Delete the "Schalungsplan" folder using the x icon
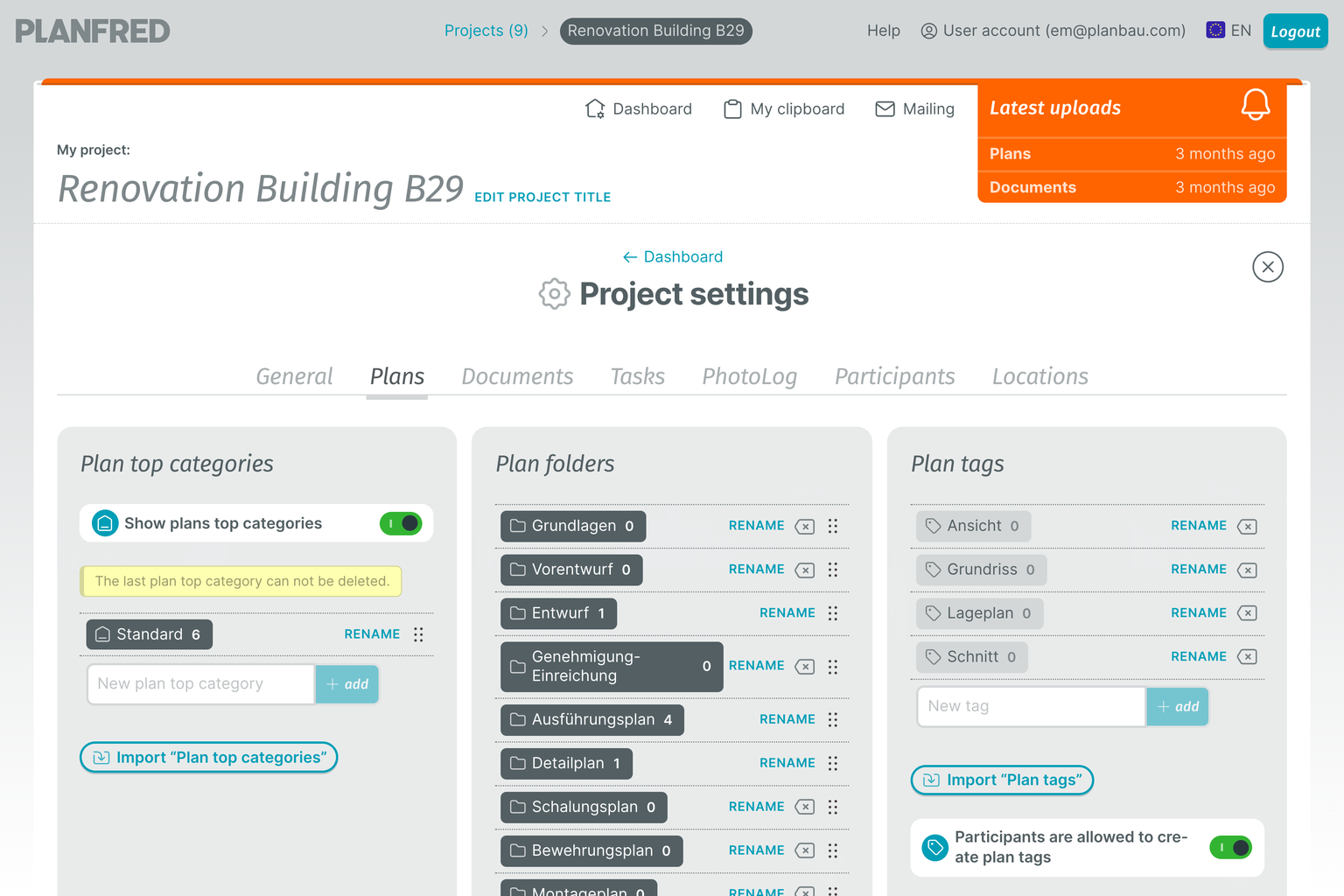Screen dimensions: 1344x896 (804, 807)
